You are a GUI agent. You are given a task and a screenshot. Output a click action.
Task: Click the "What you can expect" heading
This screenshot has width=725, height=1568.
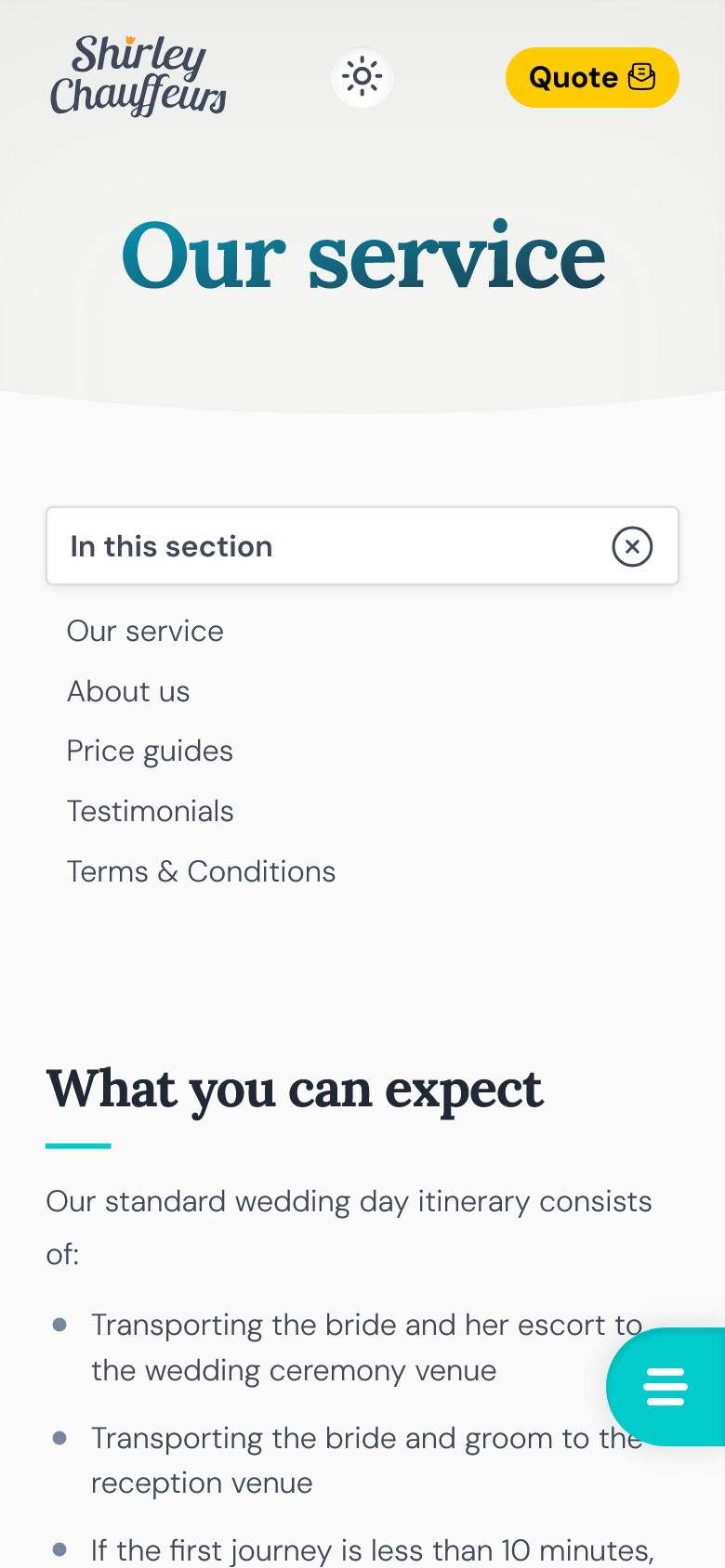coord(295,1089)
